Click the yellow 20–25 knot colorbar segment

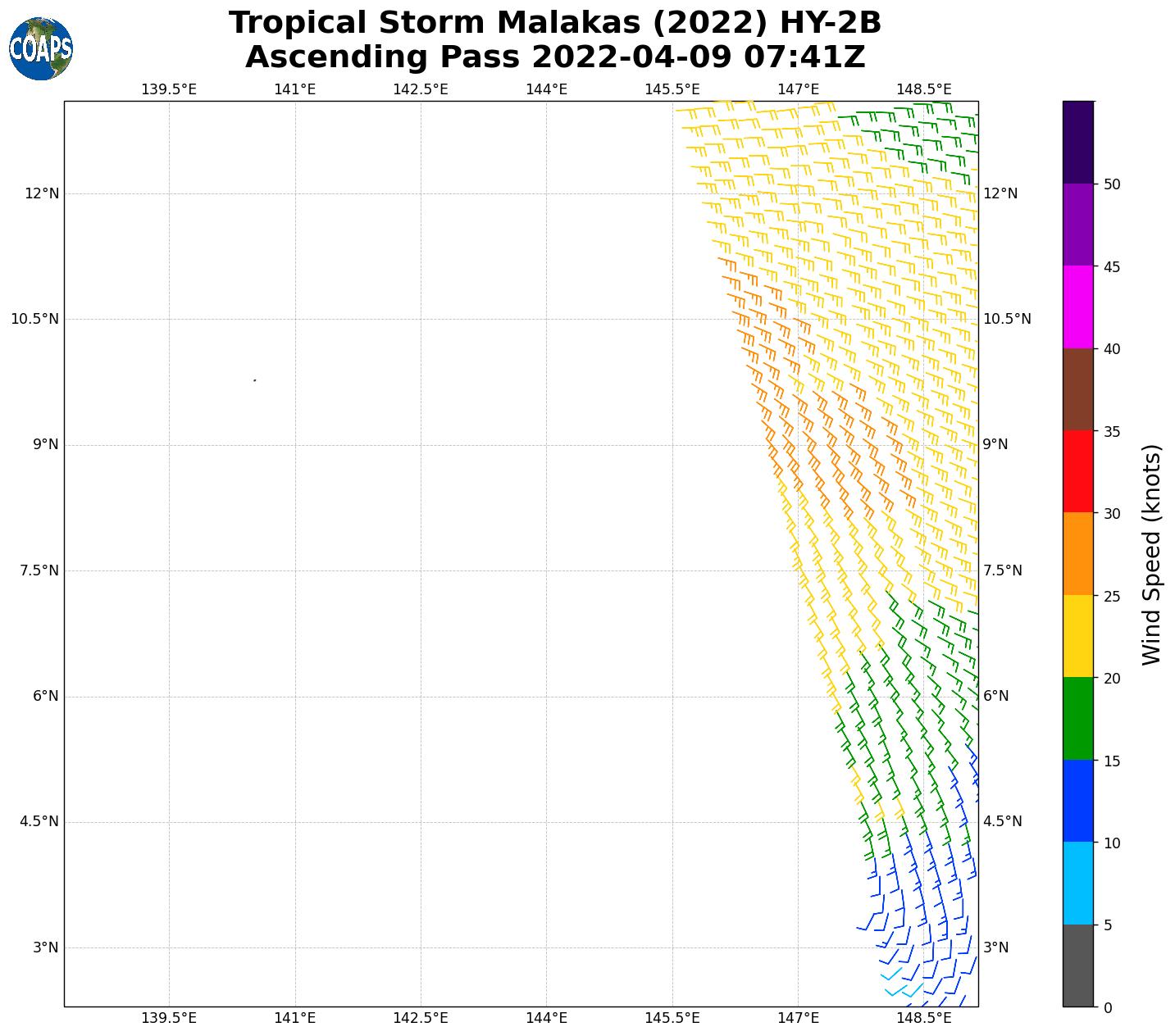pos(1077,636)
